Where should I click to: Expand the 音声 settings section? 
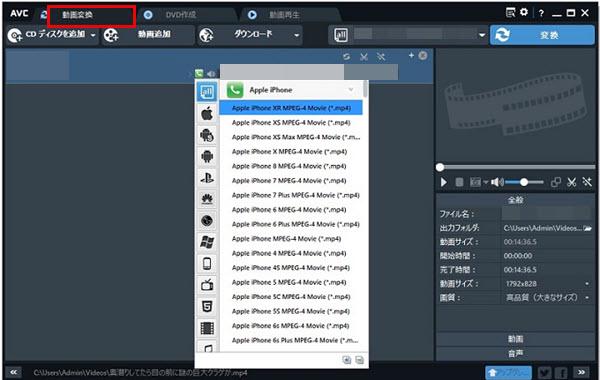click(x=515, y=353)
